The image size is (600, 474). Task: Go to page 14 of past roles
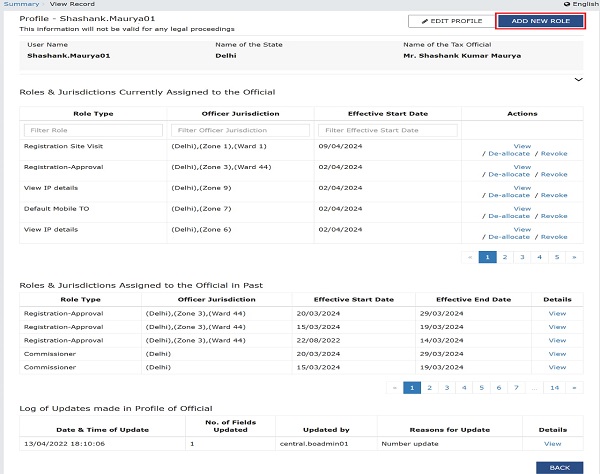(x=554, y=388)
